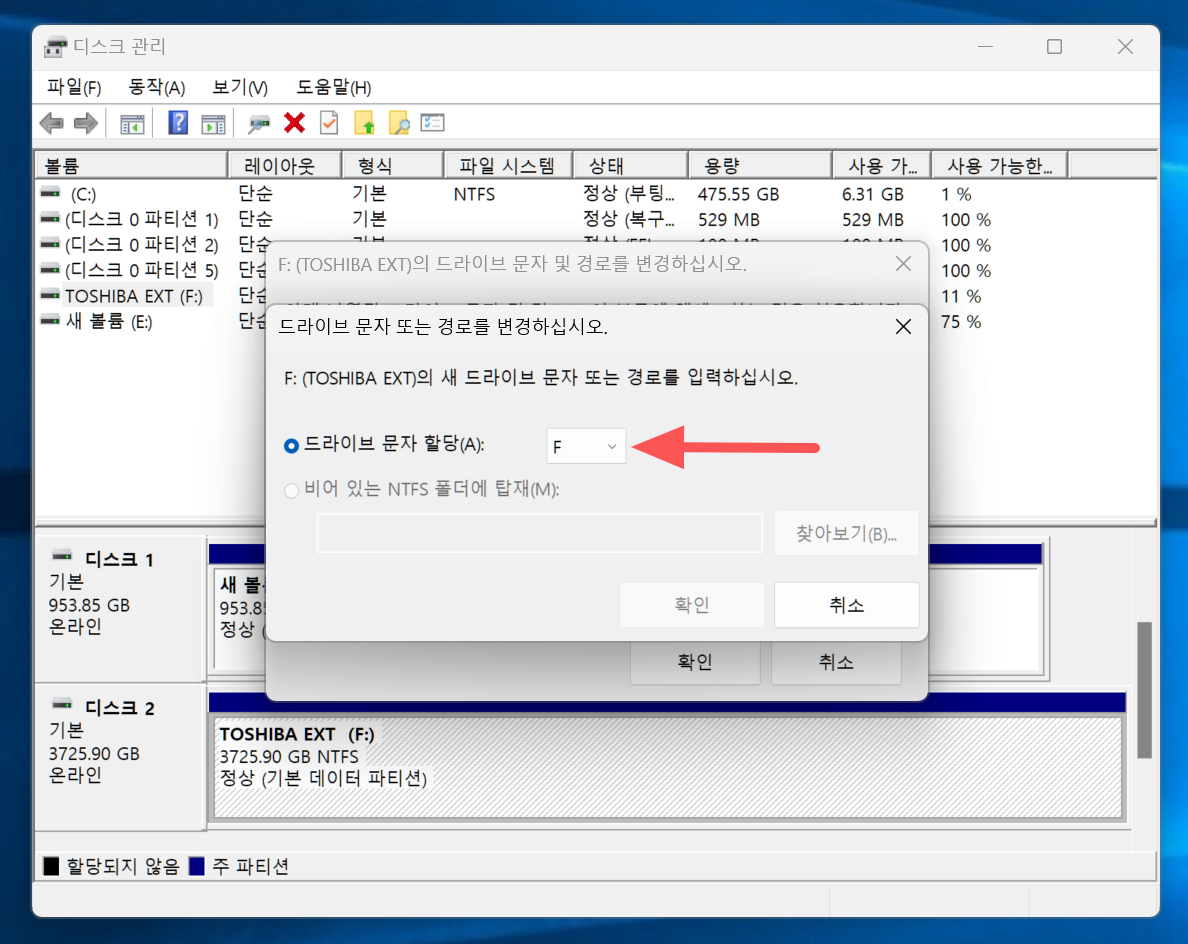Click the black 할당되지 않음 legend swatch

52,866
